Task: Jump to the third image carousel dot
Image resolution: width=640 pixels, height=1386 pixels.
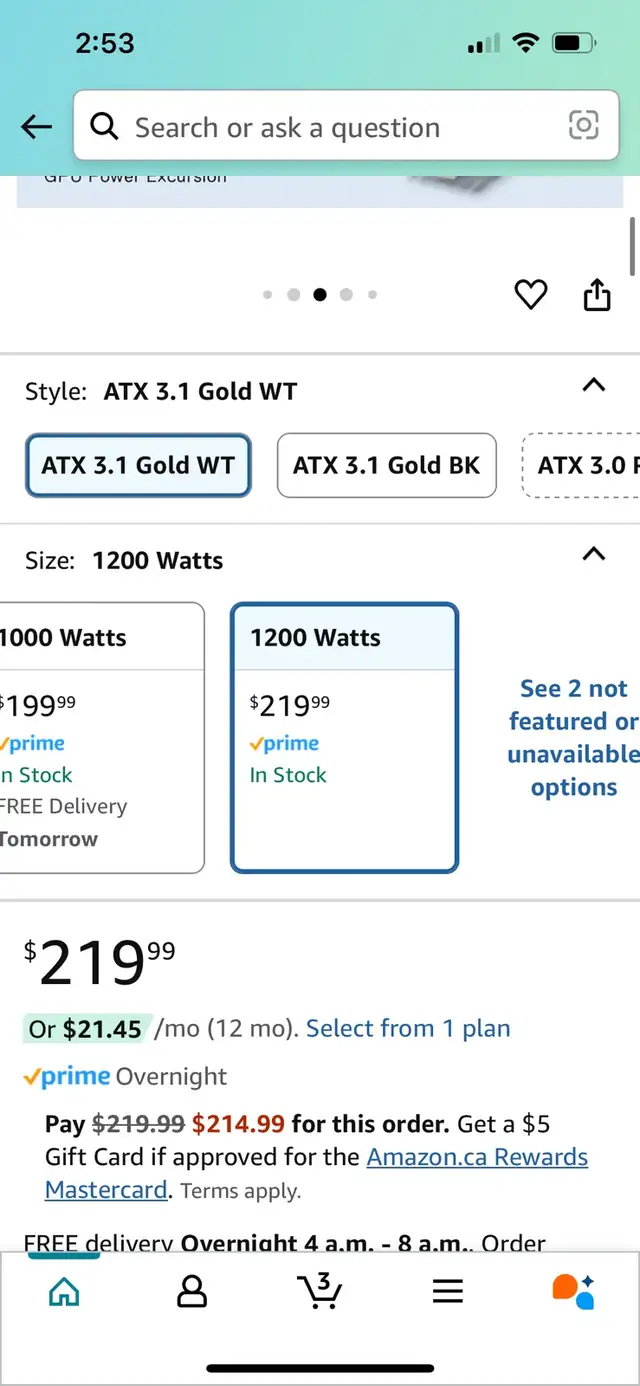Action: [x=320, y=295]
